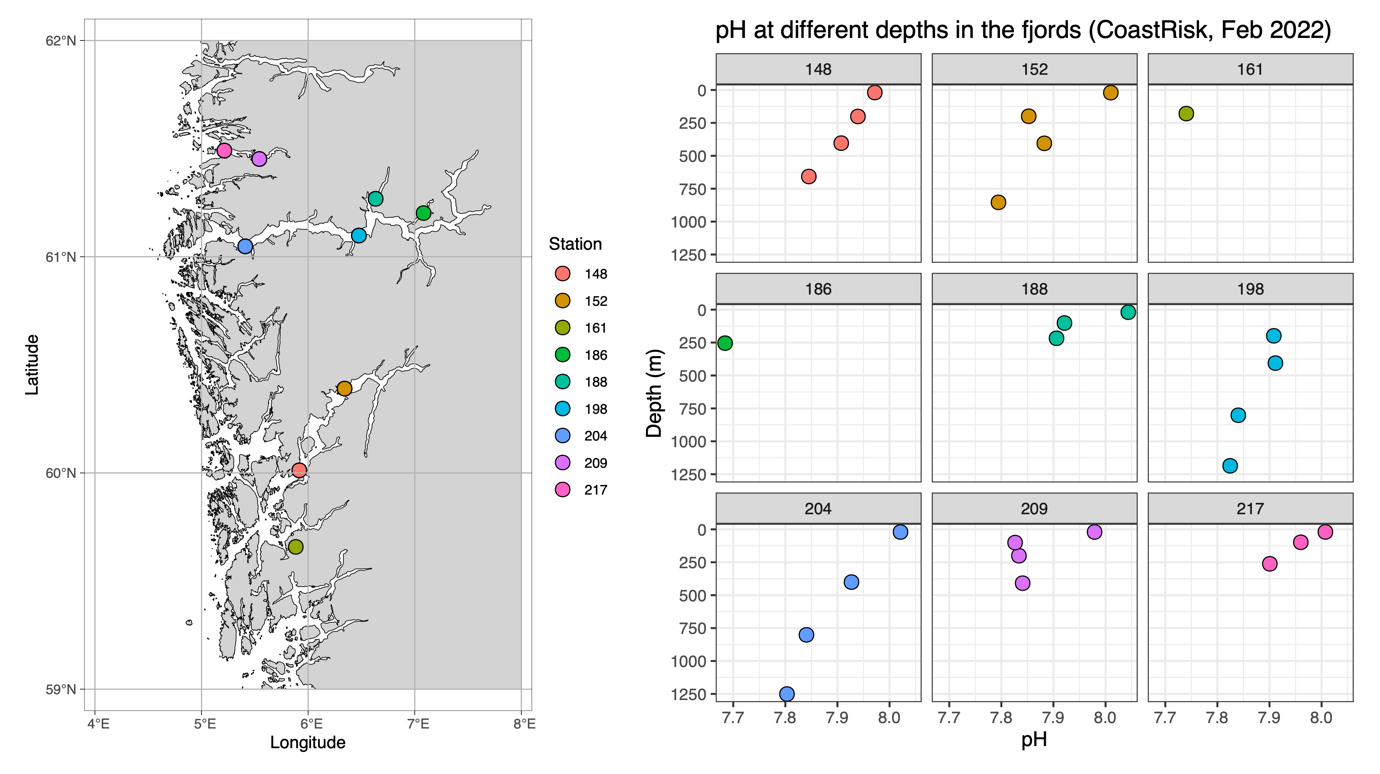
Task: Select the single data point in panel 161
Action: 1186,114
